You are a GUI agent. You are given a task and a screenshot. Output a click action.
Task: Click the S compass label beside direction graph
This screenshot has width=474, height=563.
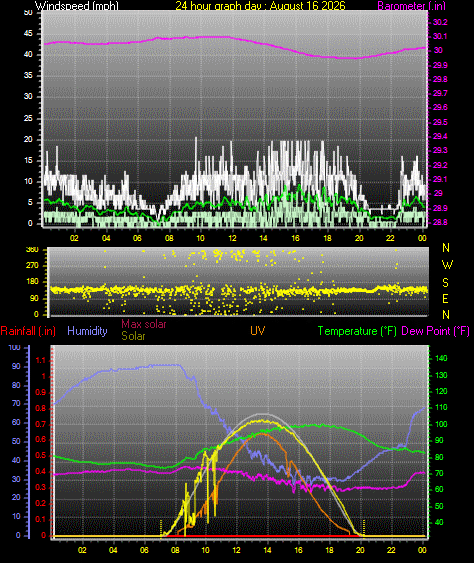click(x=445, y=283)
